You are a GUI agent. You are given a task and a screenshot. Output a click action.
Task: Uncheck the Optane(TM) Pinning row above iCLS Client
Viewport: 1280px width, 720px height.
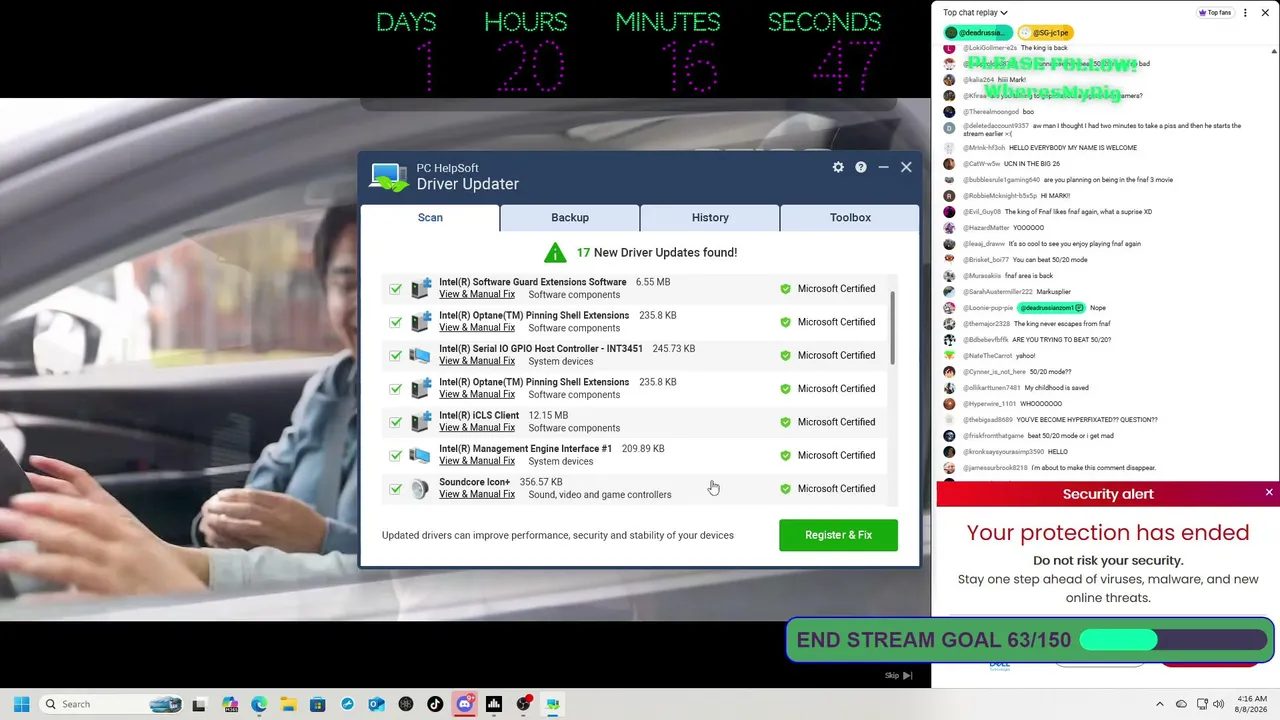coord(396,389)
